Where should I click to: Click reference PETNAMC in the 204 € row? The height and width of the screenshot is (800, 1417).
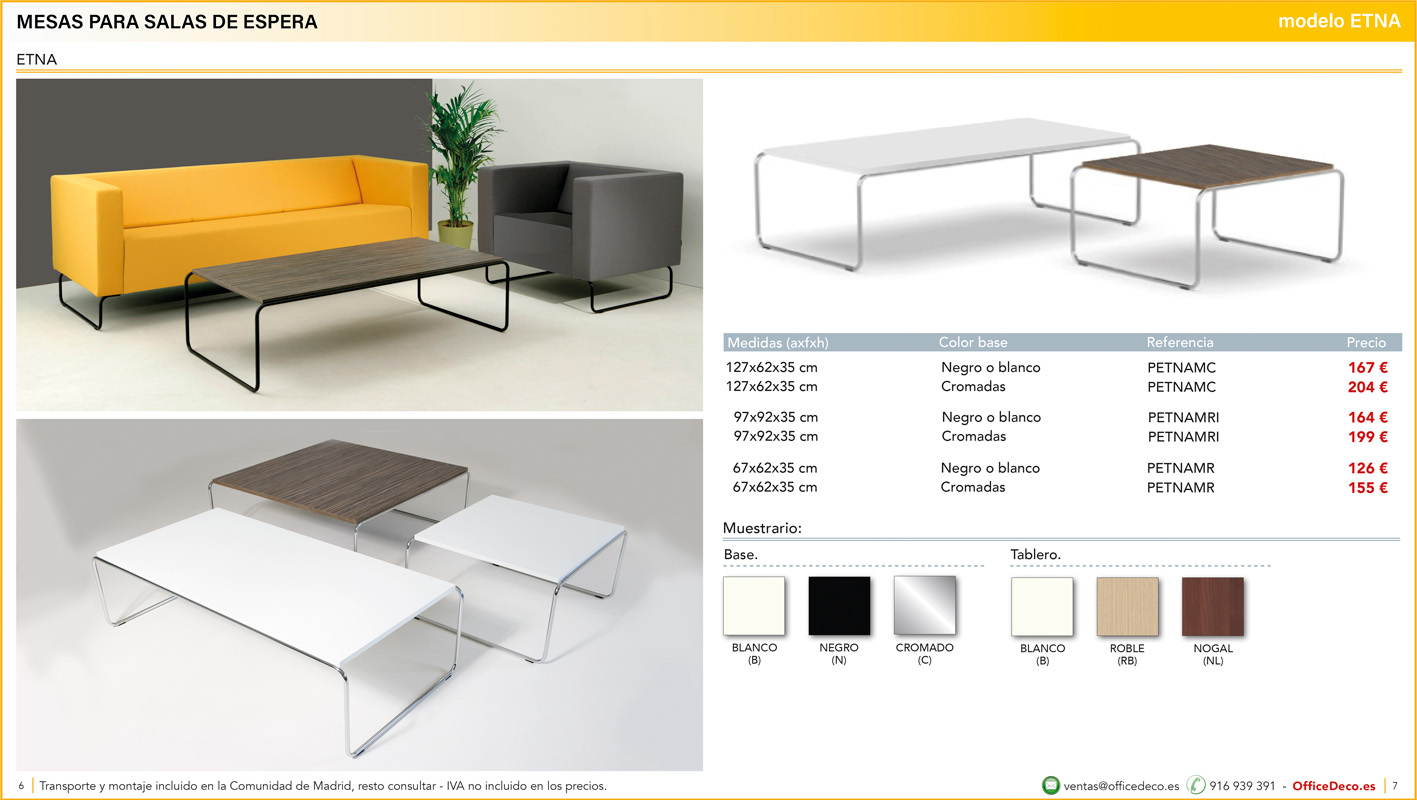[1181, 387]
